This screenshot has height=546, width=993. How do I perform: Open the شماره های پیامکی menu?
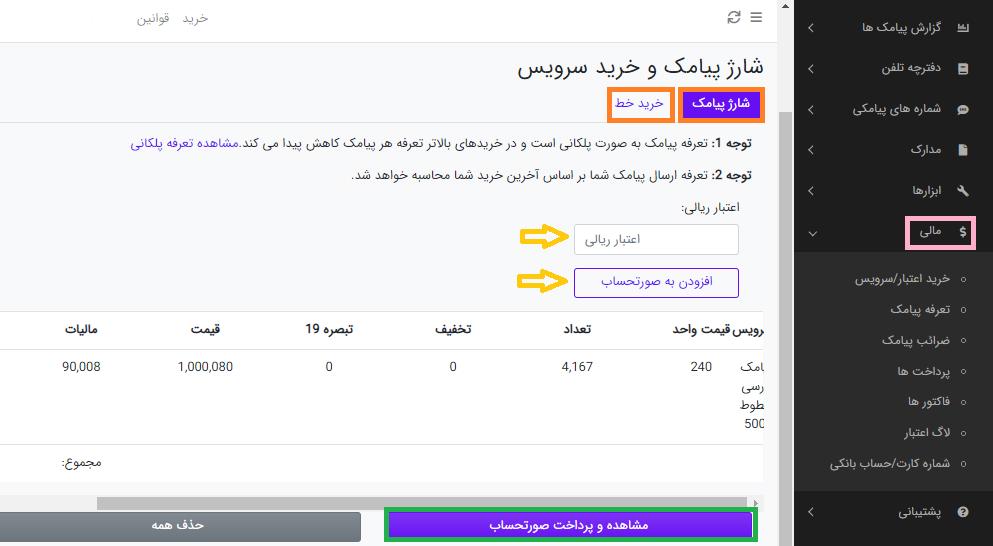coord(896,110)
